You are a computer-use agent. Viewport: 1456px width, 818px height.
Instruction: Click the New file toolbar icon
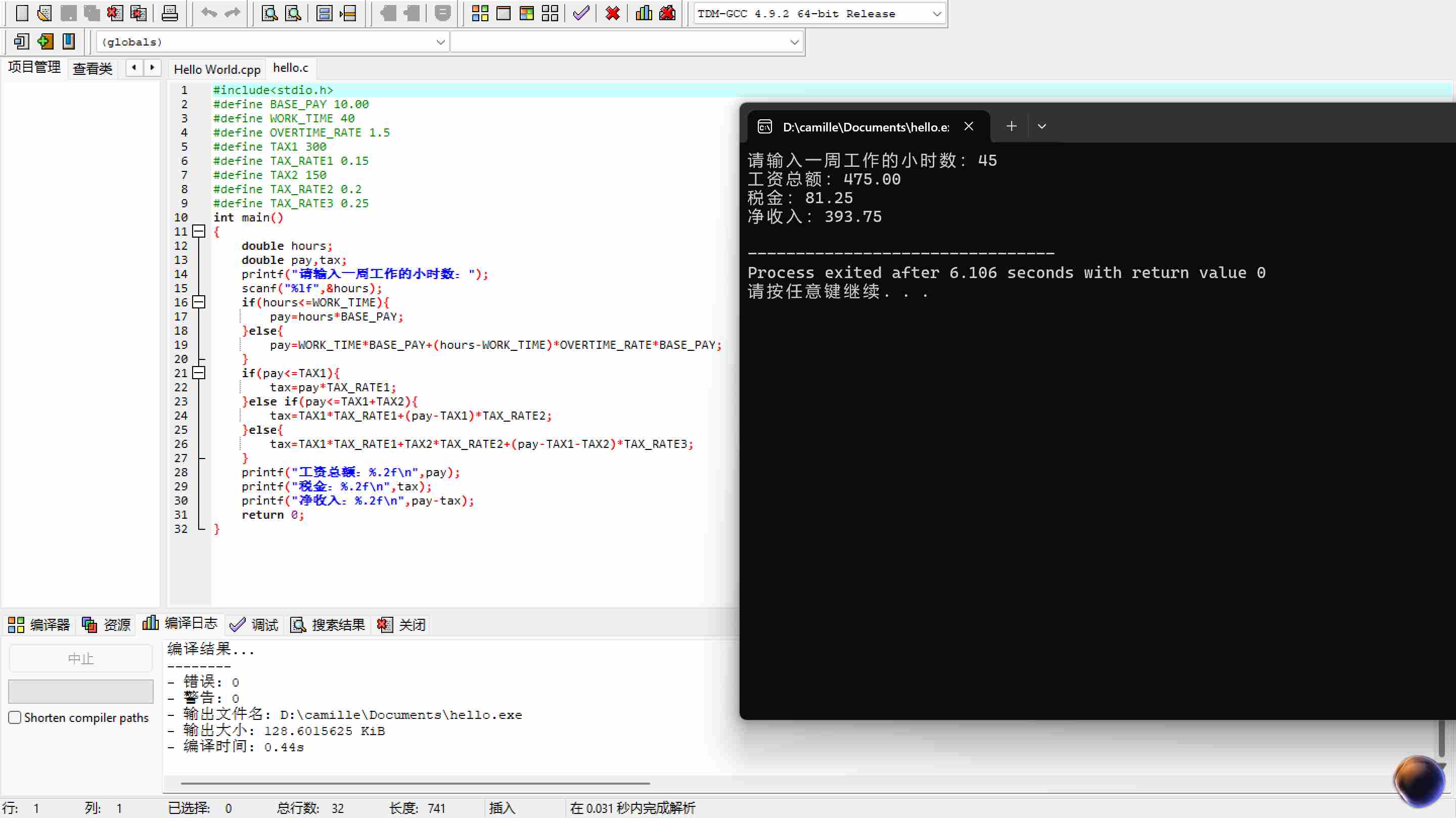click(22, 13)
